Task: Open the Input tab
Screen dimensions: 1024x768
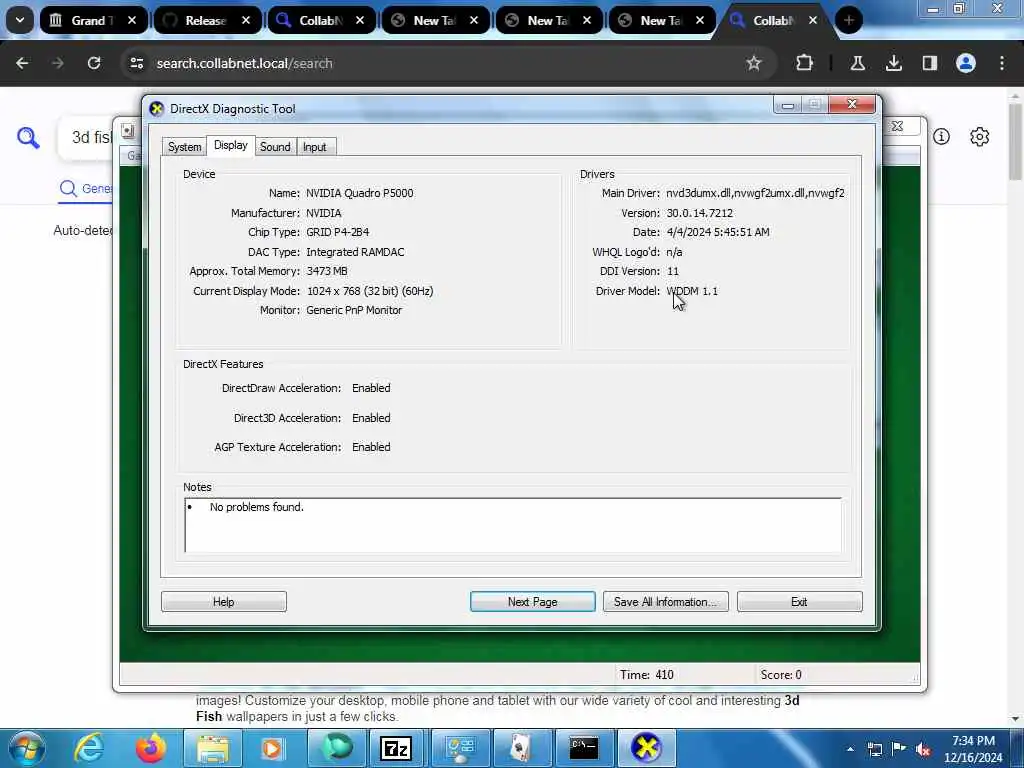Action: (x=314, y=147)
